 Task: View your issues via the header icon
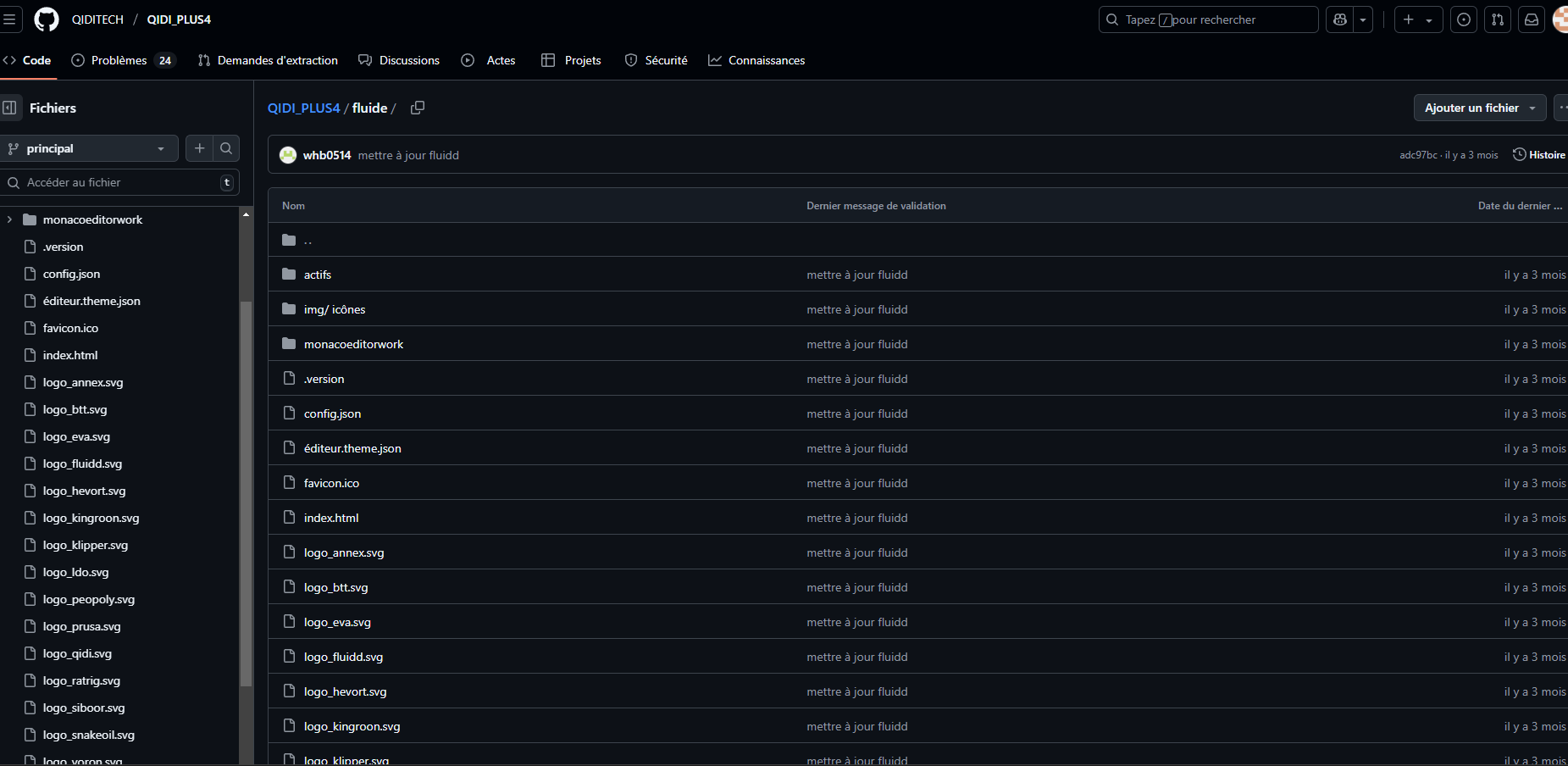click(x=1464, y=19)
